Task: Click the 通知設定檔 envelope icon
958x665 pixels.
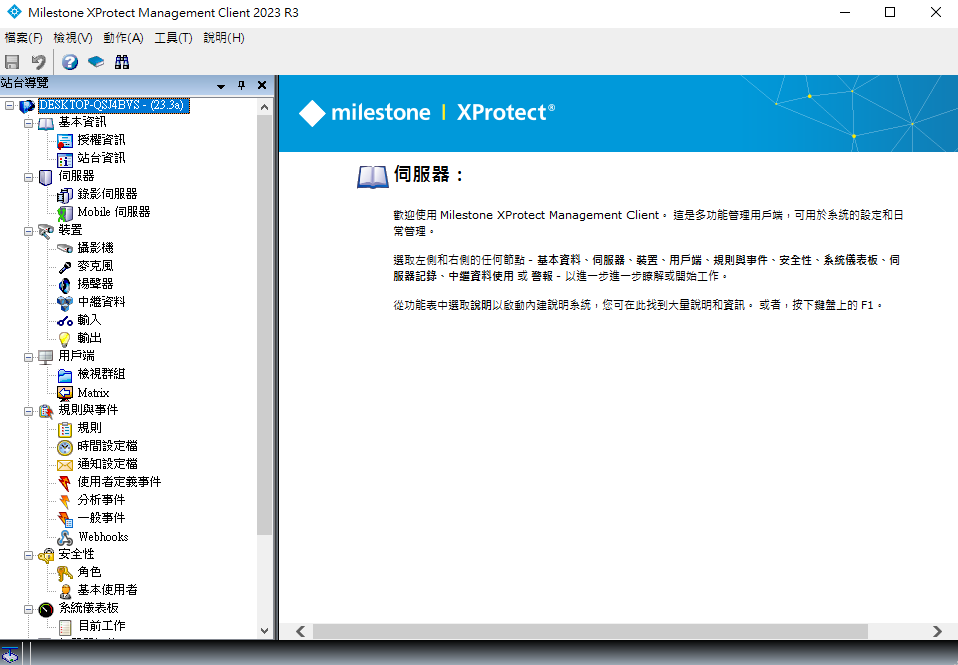Action: pos(65,465)
